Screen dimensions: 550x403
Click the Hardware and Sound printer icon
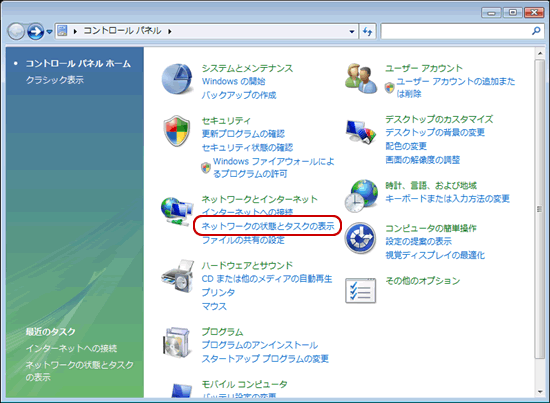178,276
